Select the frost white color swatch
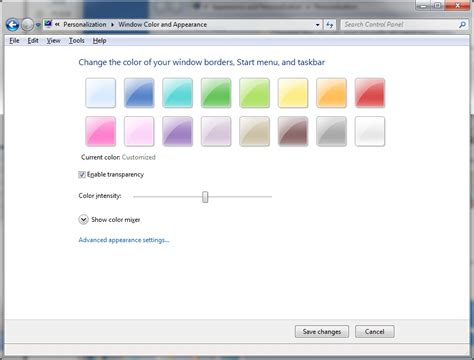 [x=370, y=131]
